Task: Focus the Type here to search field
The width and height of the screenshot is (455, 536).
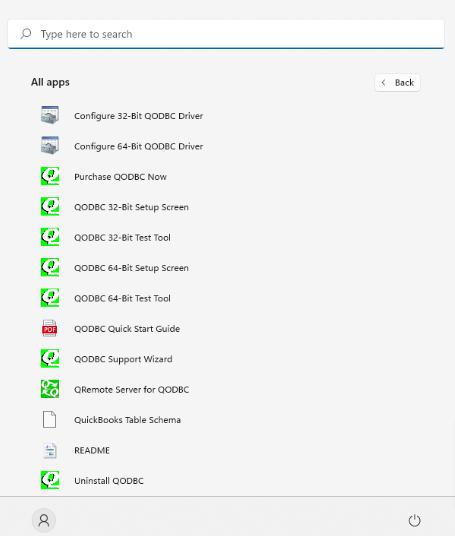Action: (226, 34)
